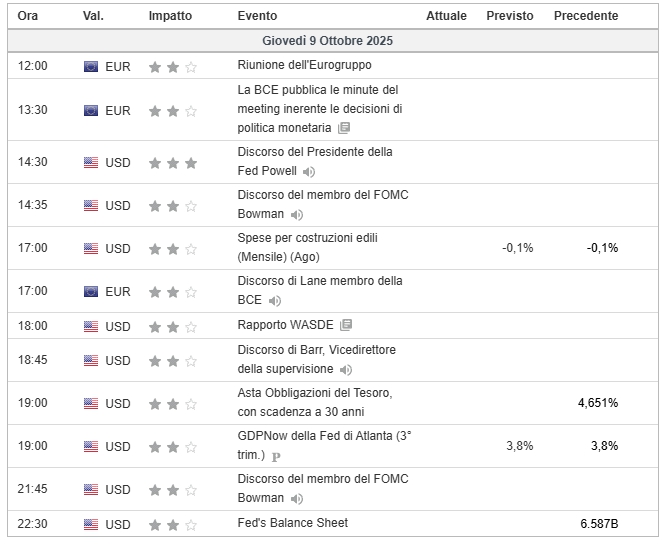Click speaker icon beside Barr Vicedirettore speech
The image size is (663, 544).
click(346, 369)
